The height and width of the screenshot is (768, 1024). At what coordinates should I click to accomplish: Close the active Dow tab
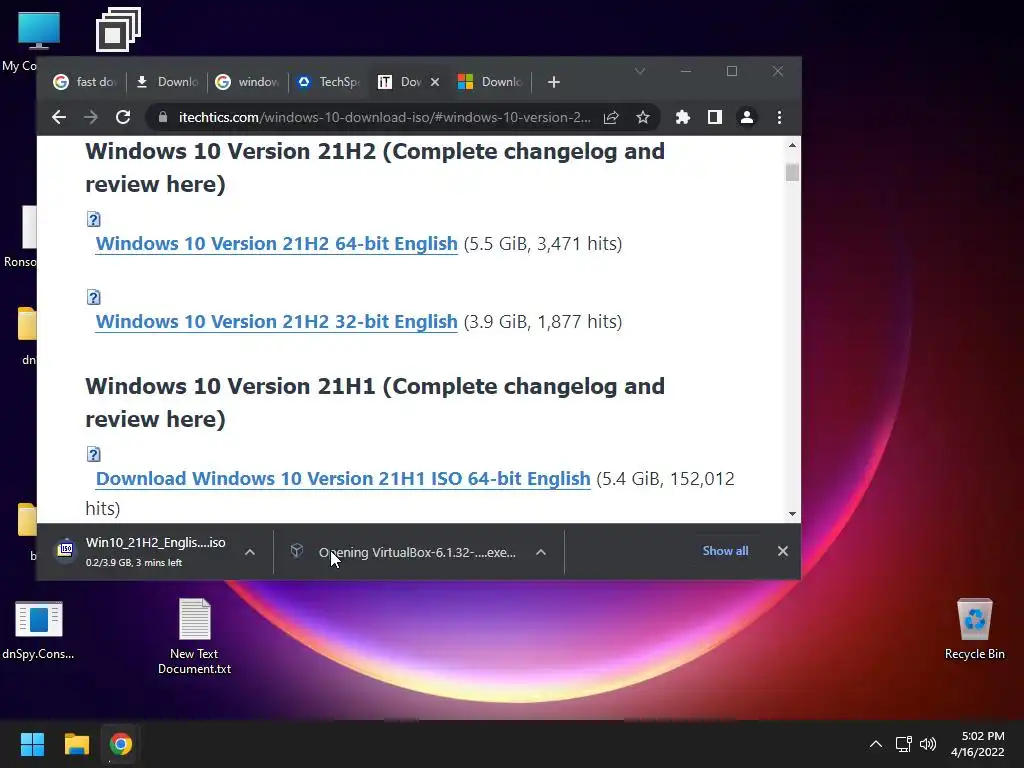pos(435,82)
